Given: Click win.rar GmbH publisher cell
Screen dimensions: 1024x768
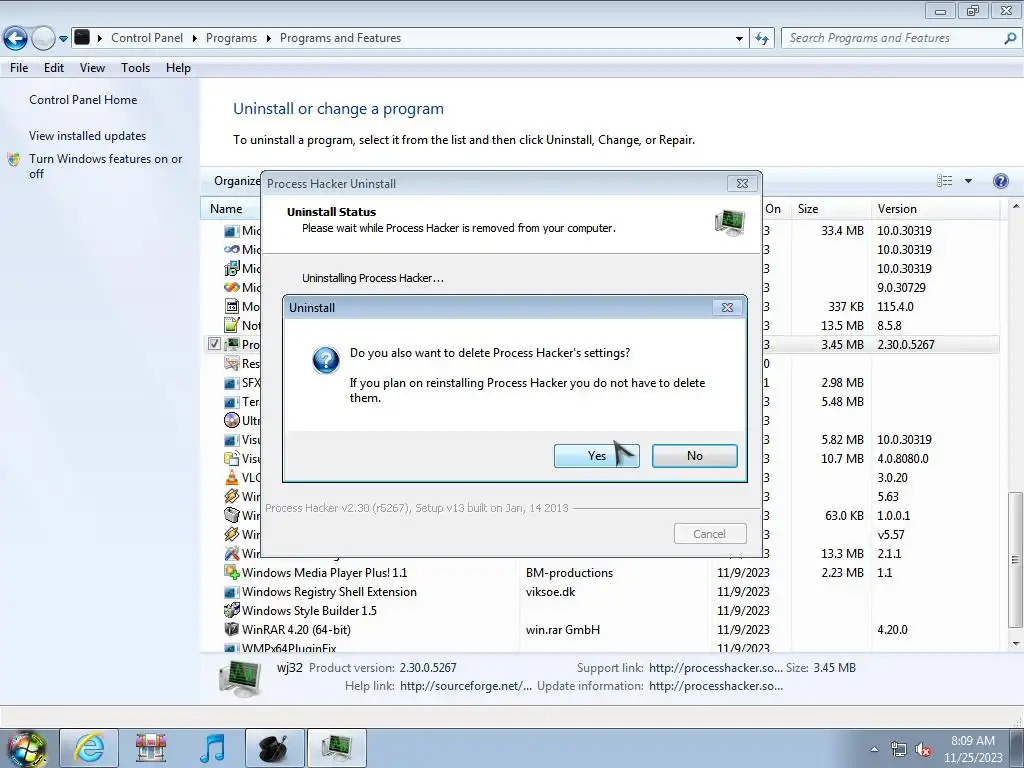Looking at the screenshot, I should click(x=562, y=630).
